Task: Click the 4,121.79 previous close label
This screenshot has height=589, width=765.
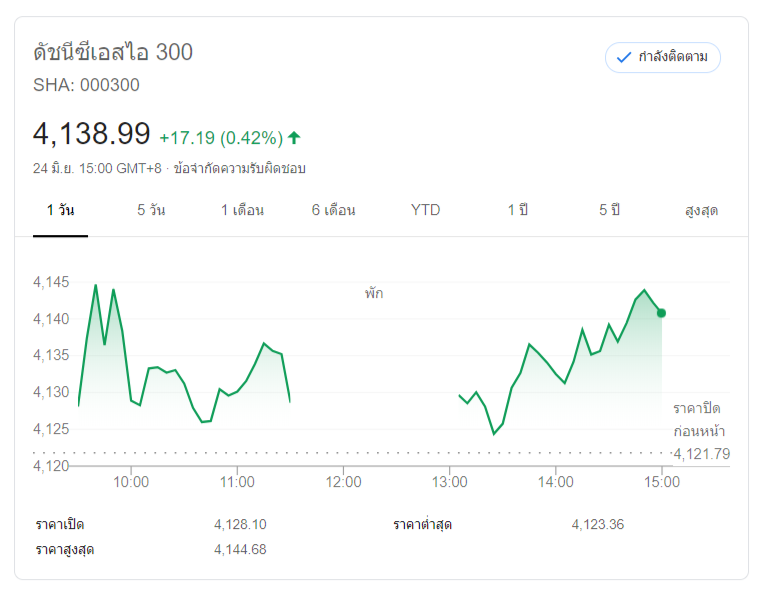Action: point(701,455)
